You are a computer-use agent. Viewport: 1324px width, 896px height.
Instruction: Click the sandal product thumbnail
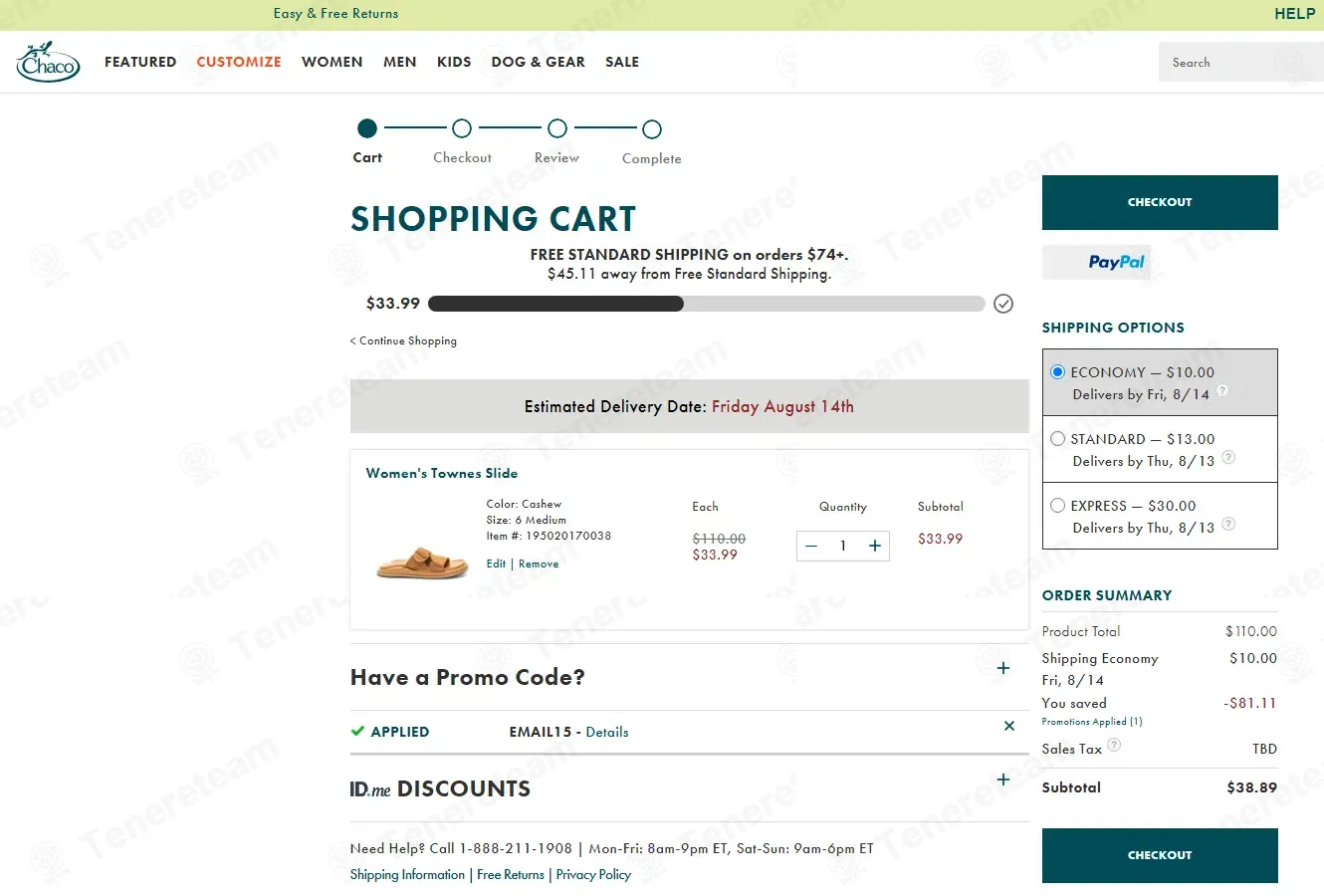click(x=423, y=562)
